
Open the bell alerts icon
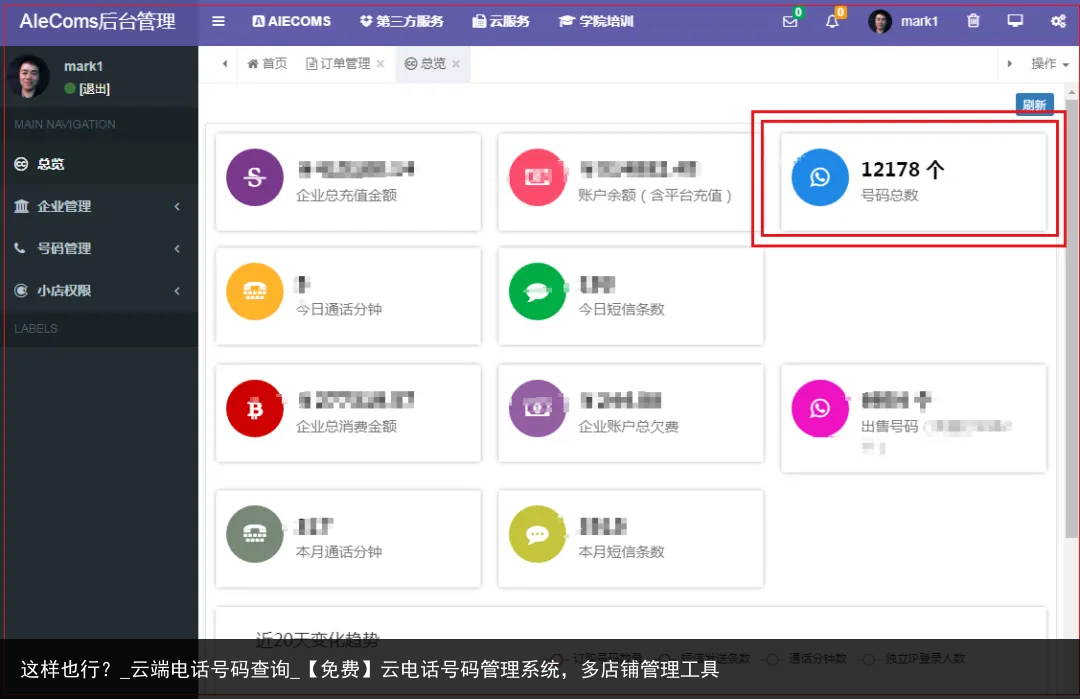(832, 22)
